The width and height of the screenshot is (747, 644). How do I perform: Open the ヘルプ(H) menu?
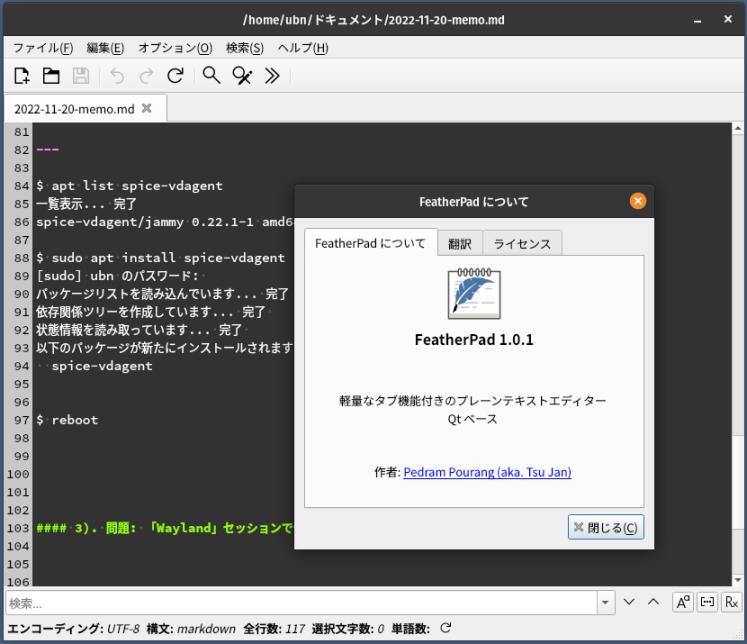tap(303, 48)
